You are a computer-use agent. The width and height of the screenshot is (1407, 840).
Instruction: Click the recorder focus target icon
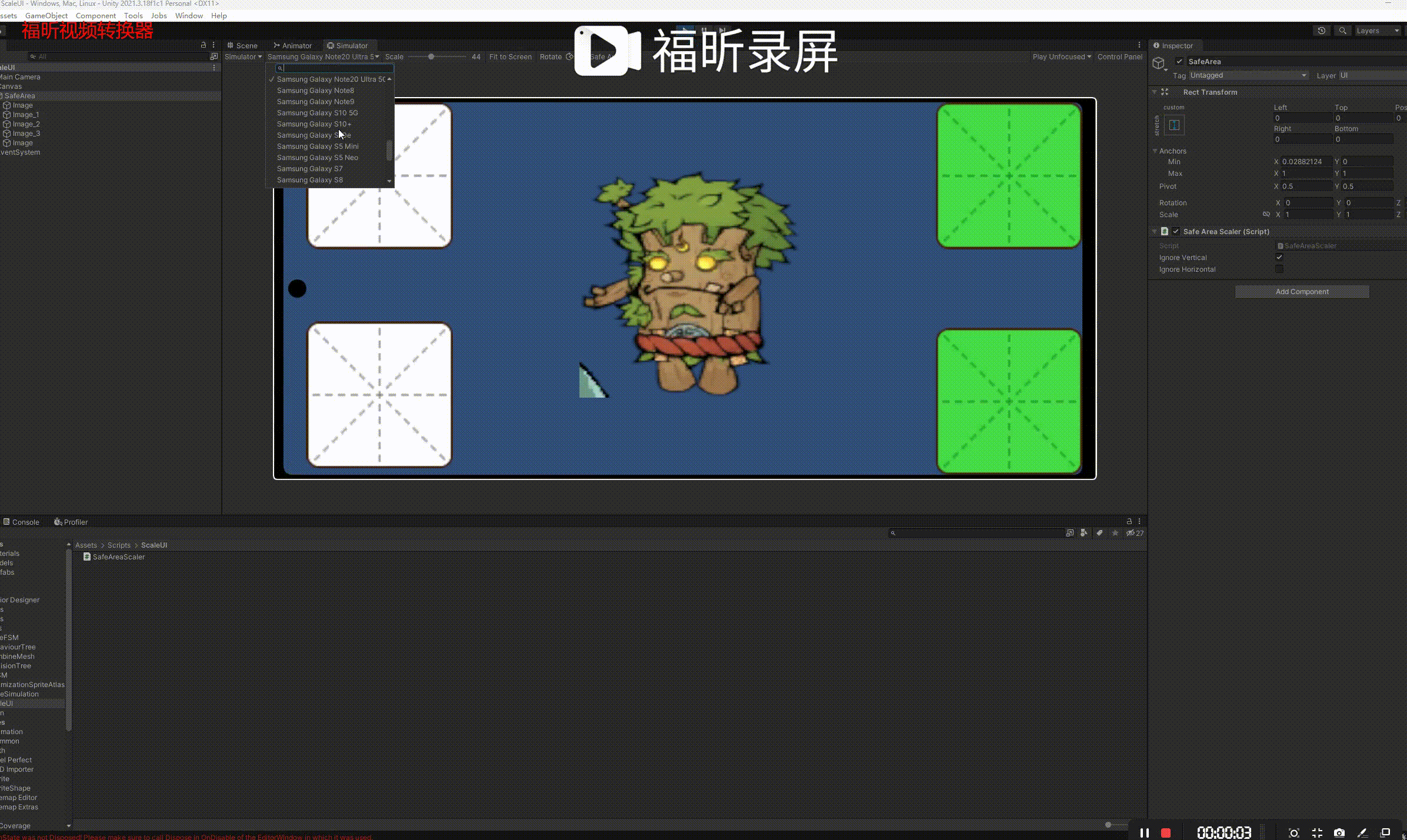click(x=1293, y=832)
